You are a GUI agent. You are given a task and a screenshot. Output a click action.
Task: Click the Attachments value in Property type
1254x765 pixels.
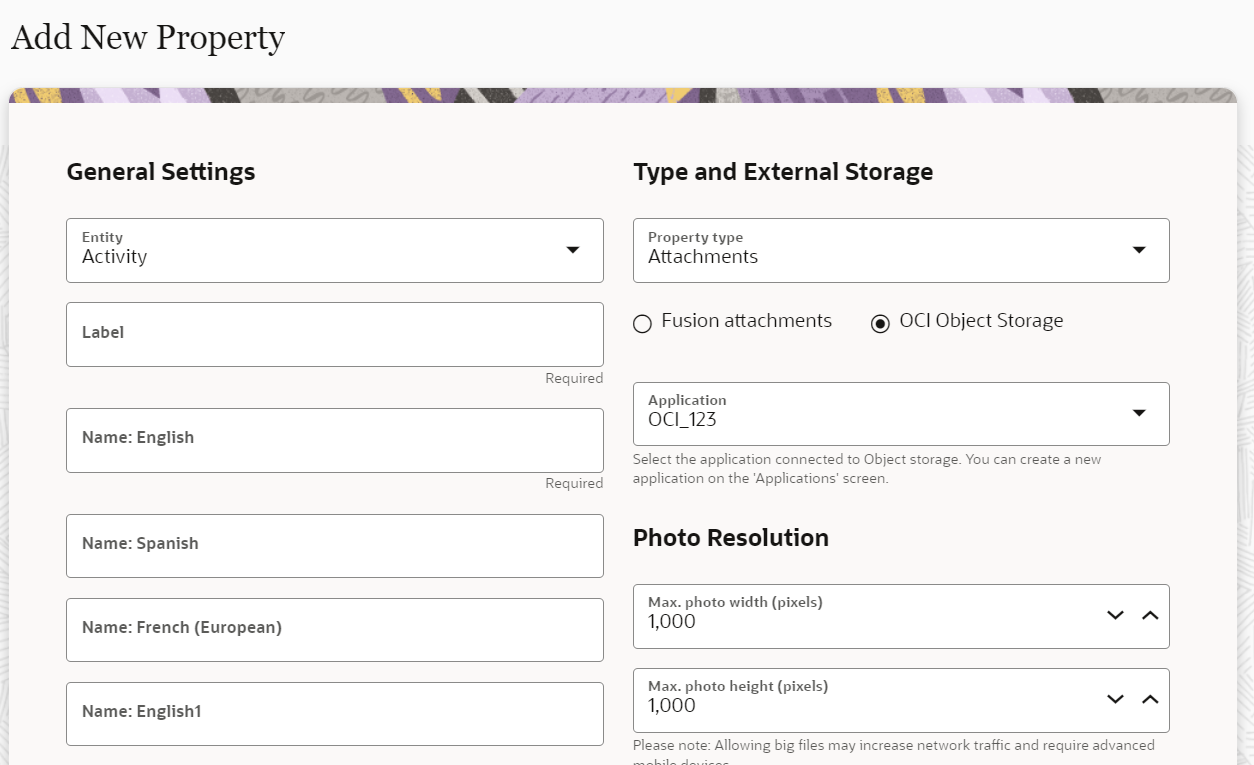pos(703,257)
